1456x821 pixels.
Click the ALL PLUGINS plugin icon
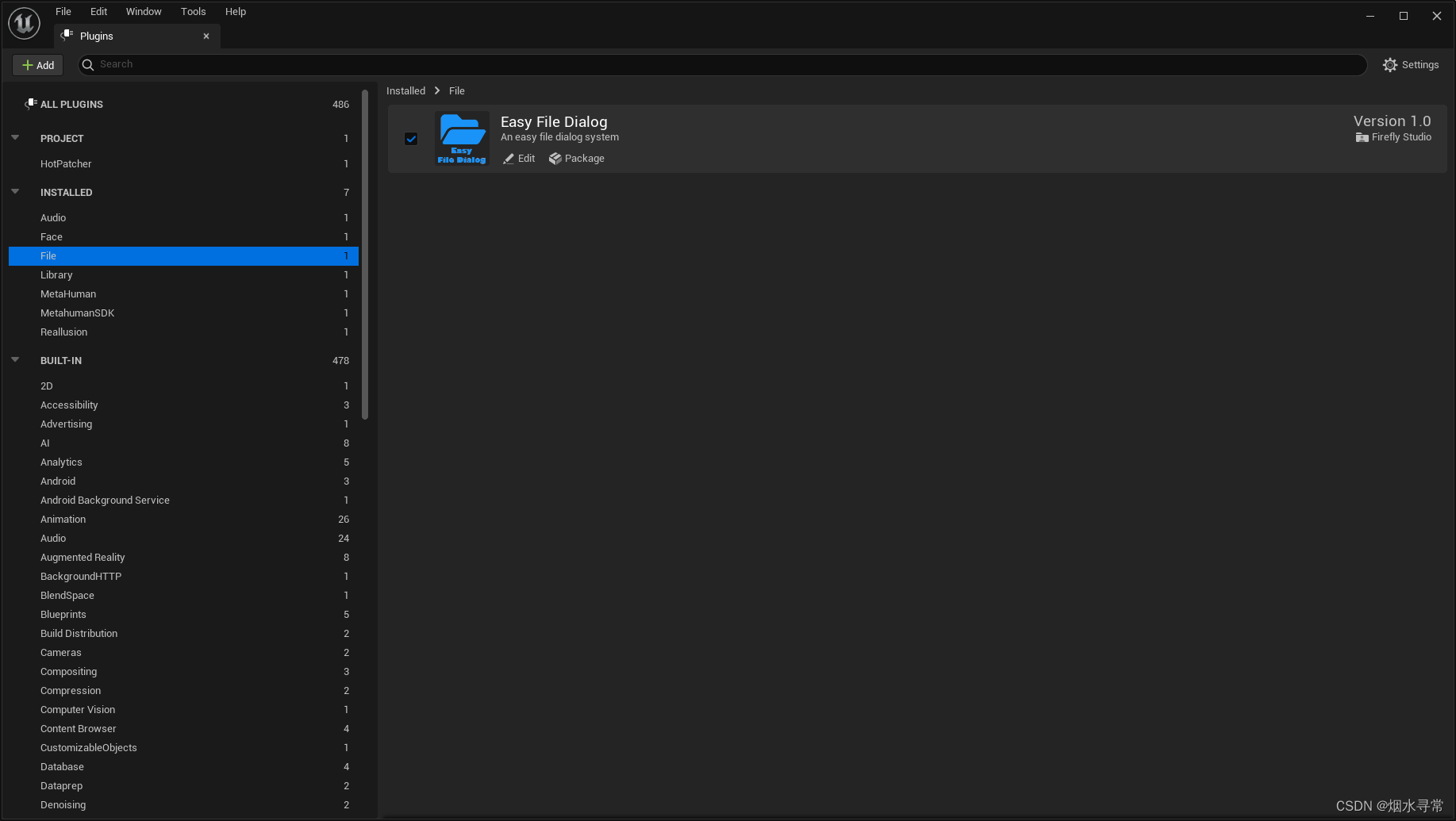click(30, 103)
